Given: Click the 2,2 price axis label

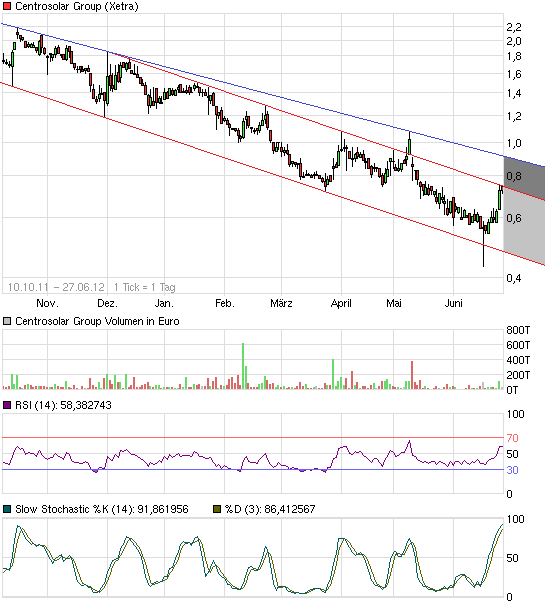Looking at the screenshot, I should (514, 27).
